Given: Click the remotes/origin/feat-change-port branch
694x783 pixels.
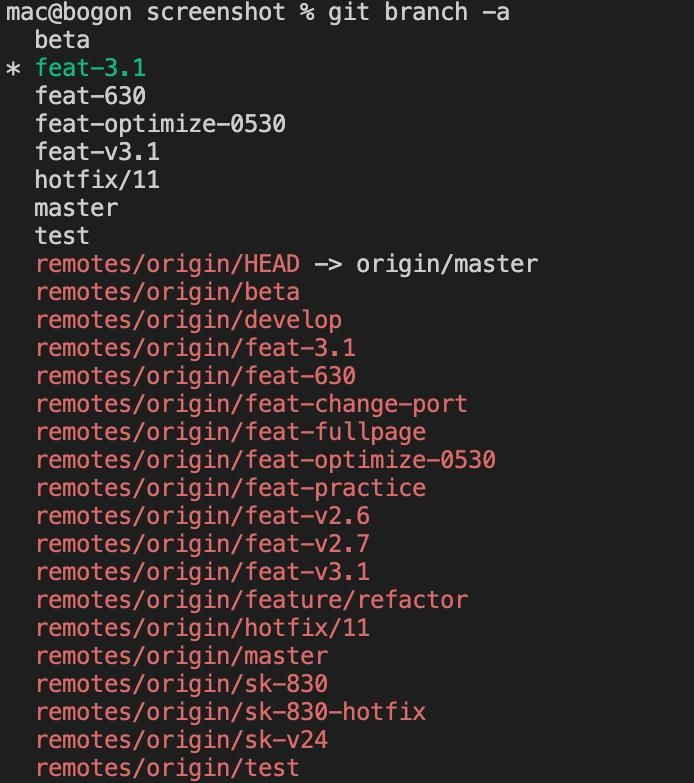Looking at the screenshot, I should (x=251, y=404).
